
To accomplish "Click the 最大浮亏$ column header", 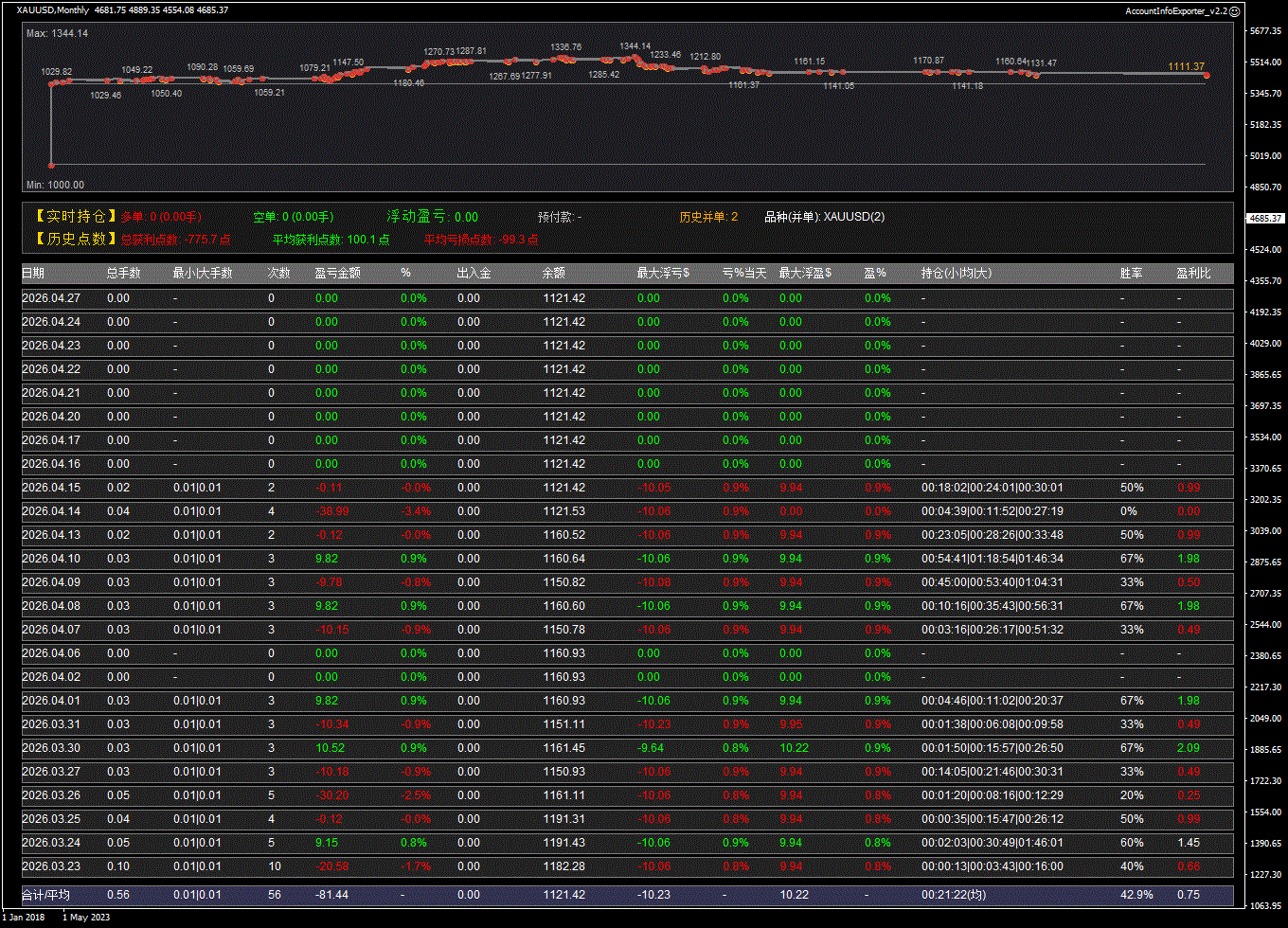I will tap(663, 274).
